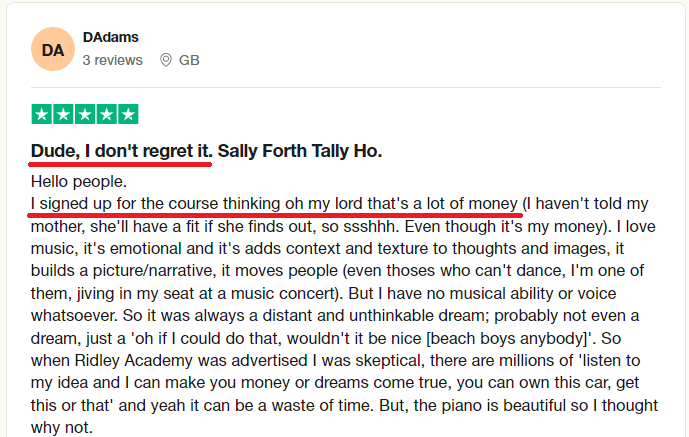Viewport: 689px width, 437px height.
Task: Open the DAdams reviewer profile name
Action: click(111, 38)
